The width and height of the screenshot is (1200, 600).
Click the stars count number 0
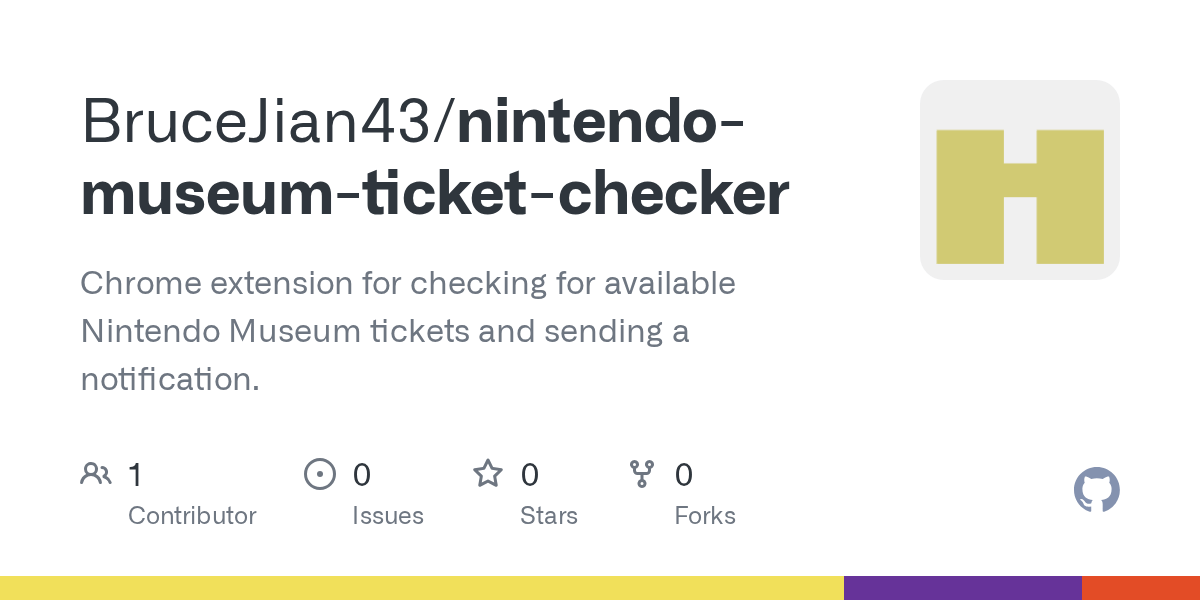tap(530, 475)
